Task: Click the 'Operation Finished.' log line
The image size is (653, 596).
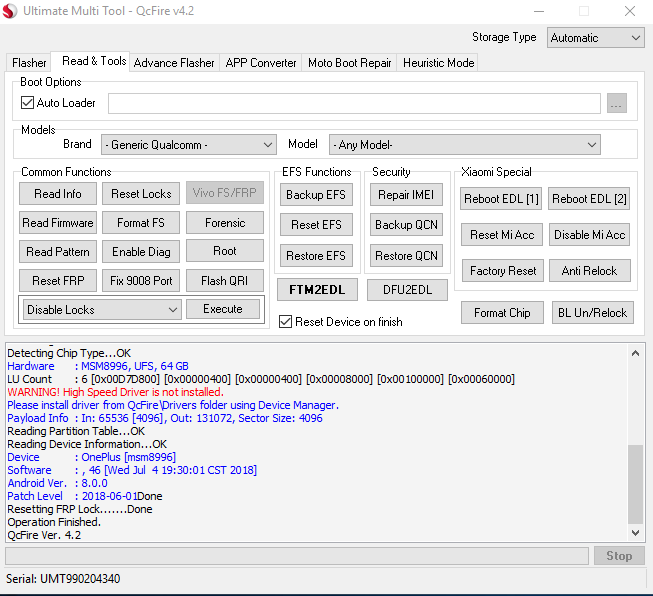Action: pos(54,522)
